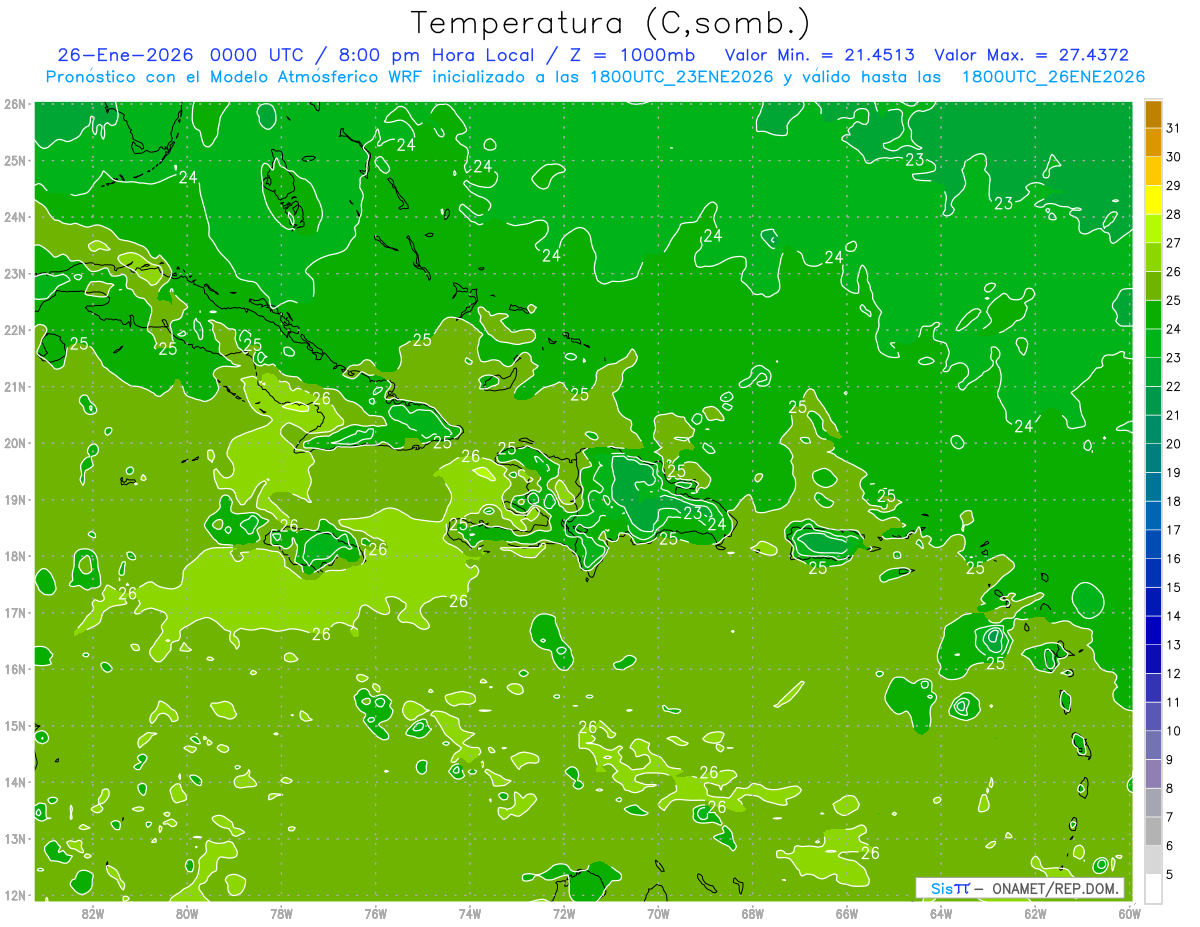Viewport: 1200px width, 927px height.
Task: Click the 60W longitude axis label
Action: pyautogui.click(x=1130, y=913)
